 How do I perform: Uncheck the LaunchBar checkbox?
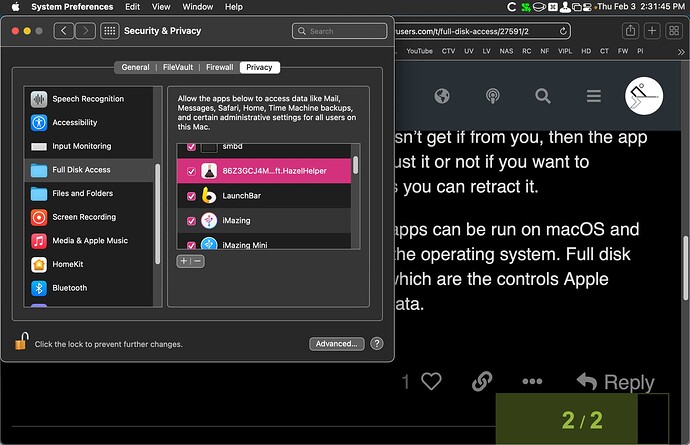(x=191, y=196)
